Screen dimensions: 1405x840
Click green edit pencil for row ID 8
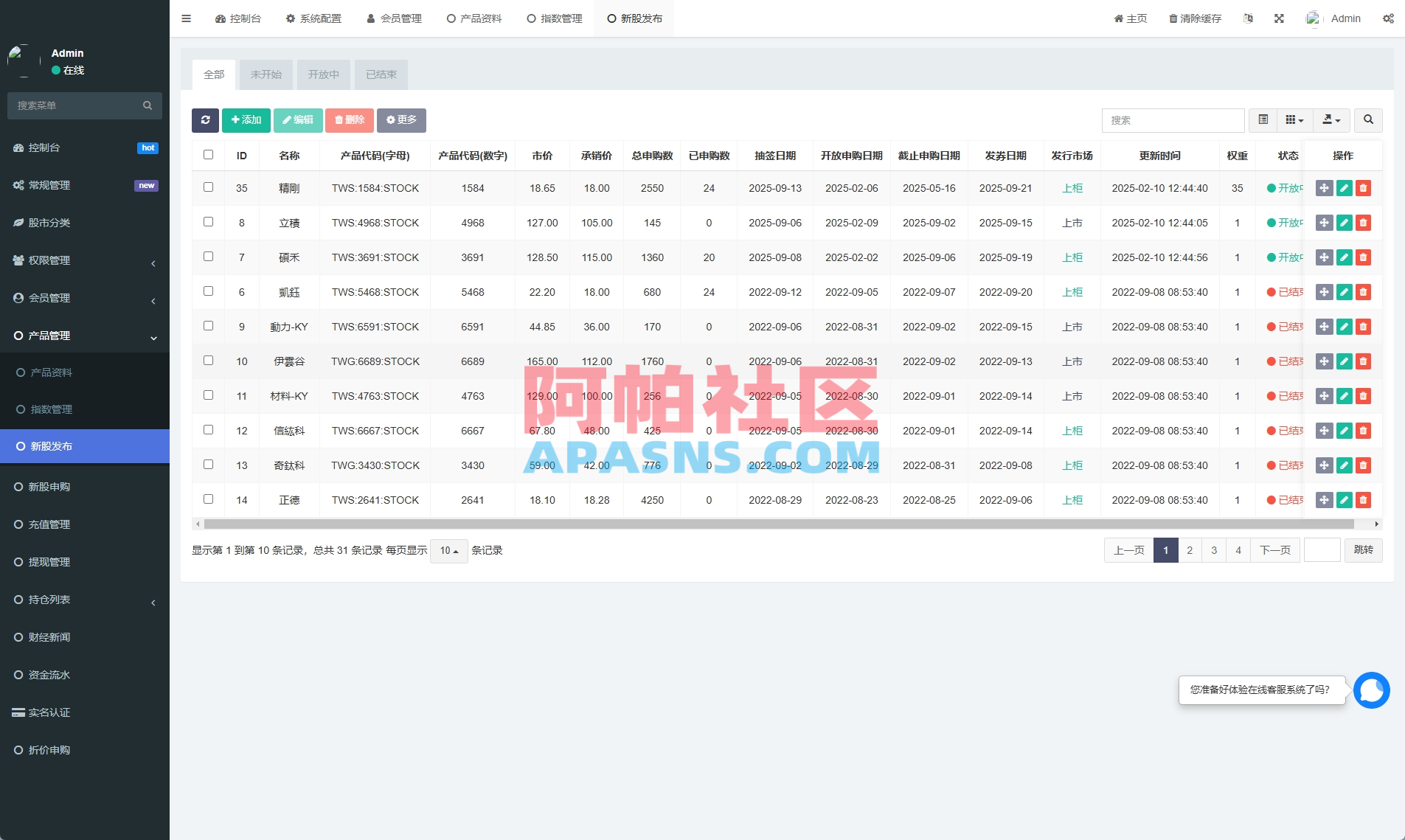pyautogui.click(x=1344, y=223)
